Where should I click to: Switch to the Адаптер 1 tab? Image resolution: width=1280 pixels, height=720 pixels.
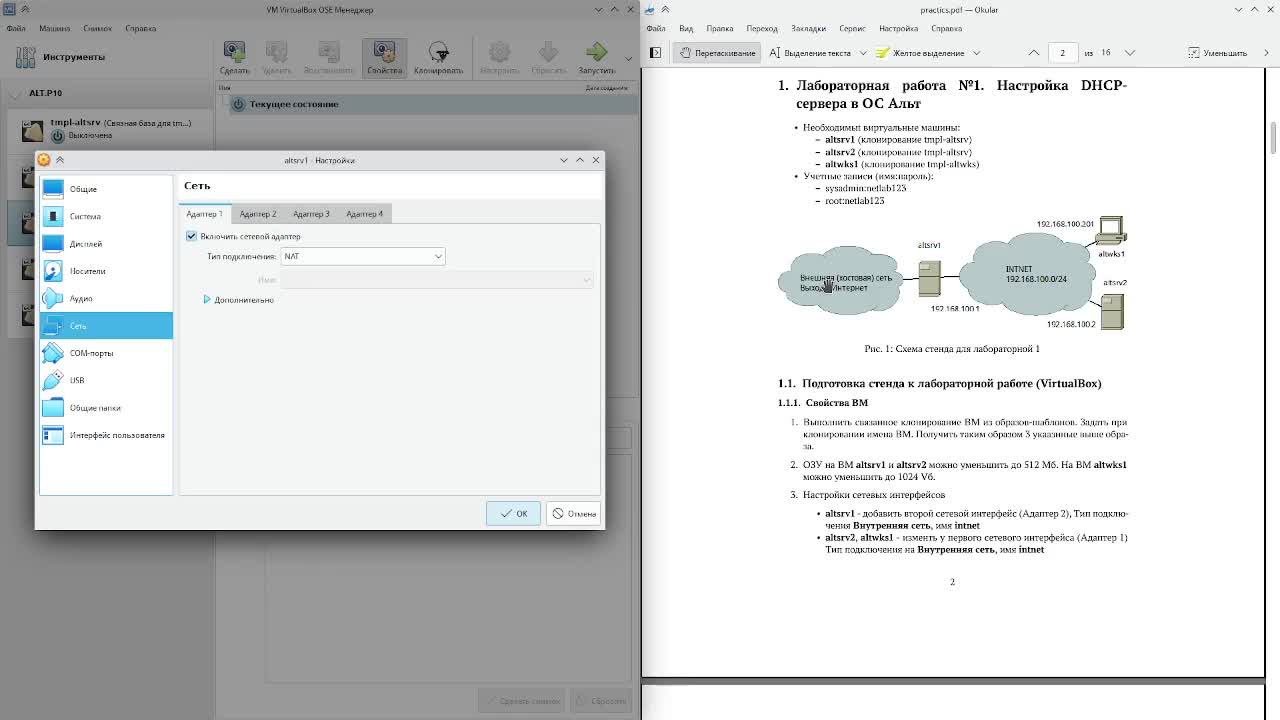204,214
